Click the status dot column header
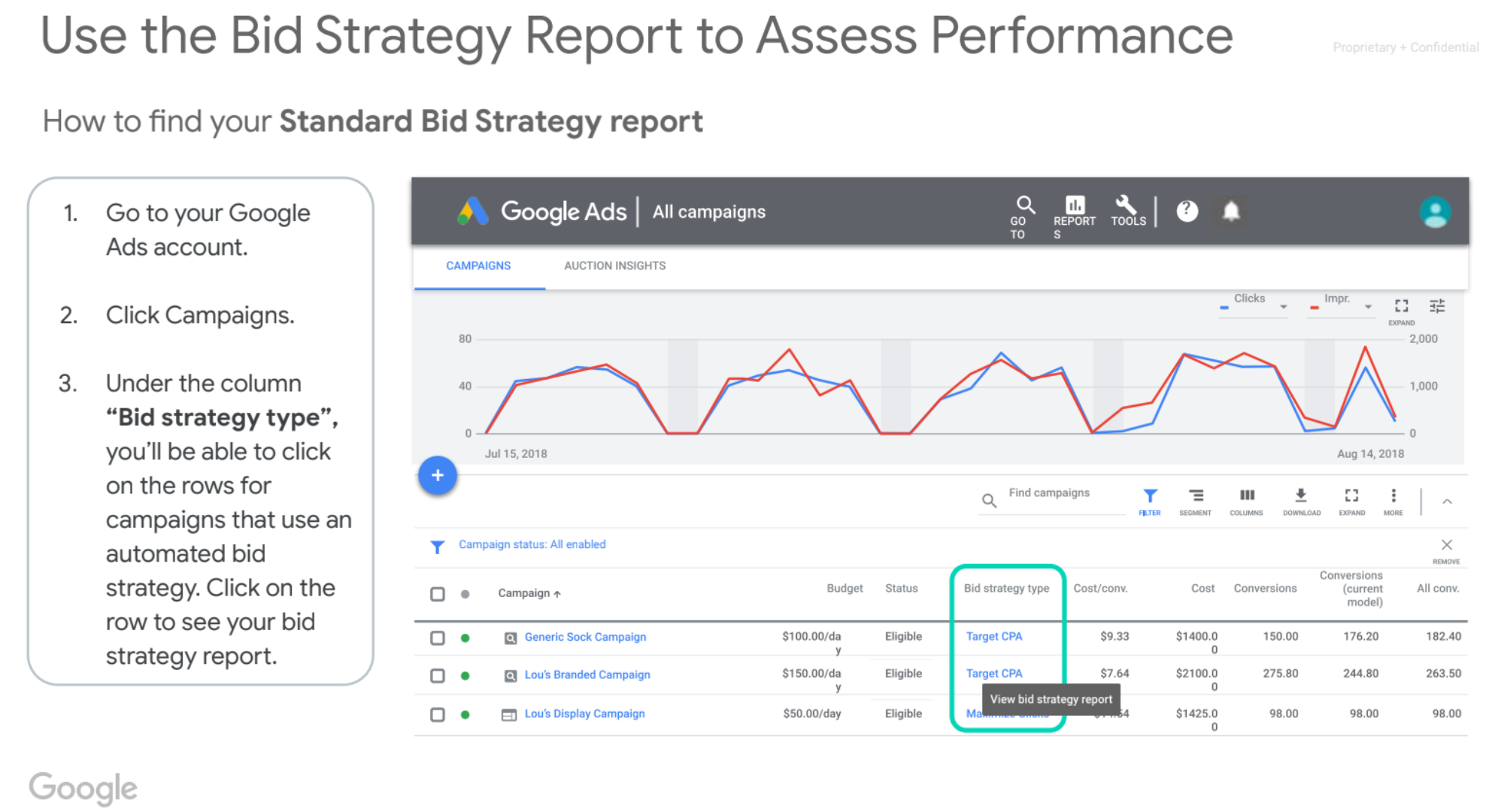 pos(465,594)
